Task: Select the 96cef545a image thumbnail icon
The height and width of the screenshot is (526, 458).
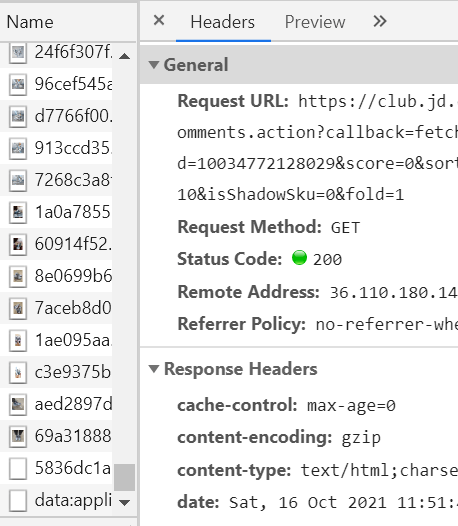Action: click(18, 84)
